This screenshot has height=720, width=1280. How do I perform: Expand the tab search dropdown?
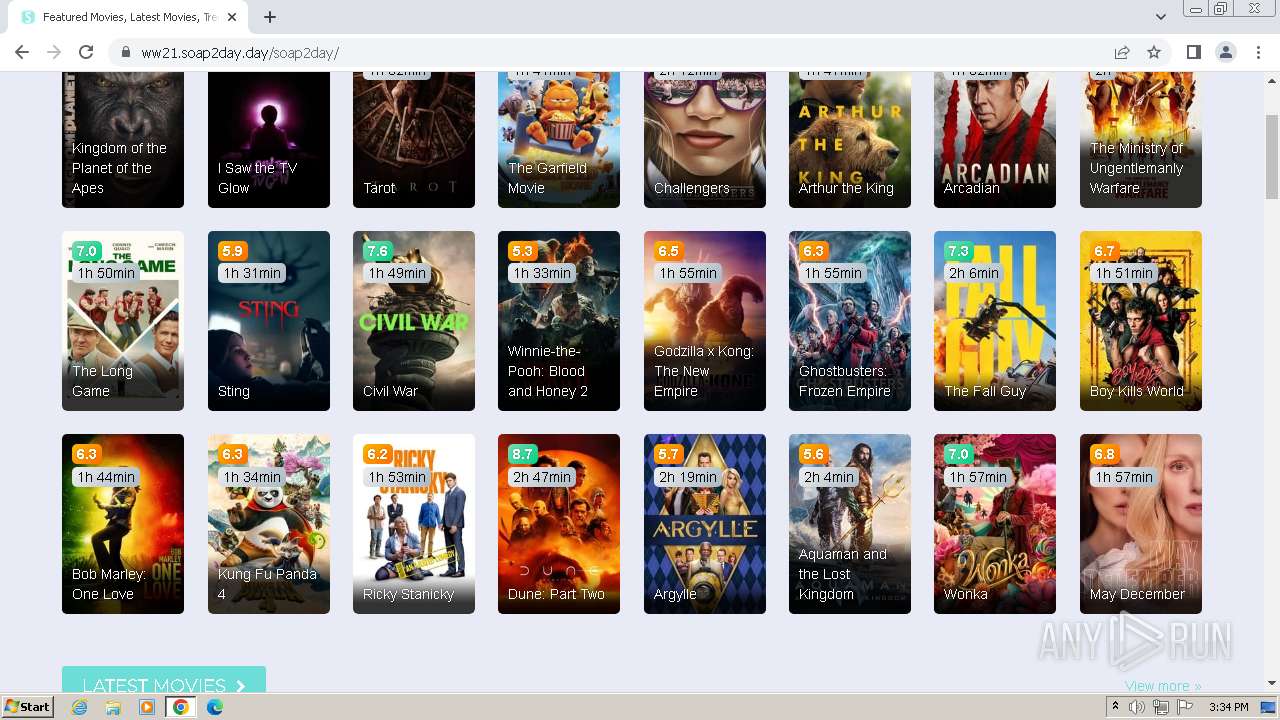click(x=1160, y=17)
